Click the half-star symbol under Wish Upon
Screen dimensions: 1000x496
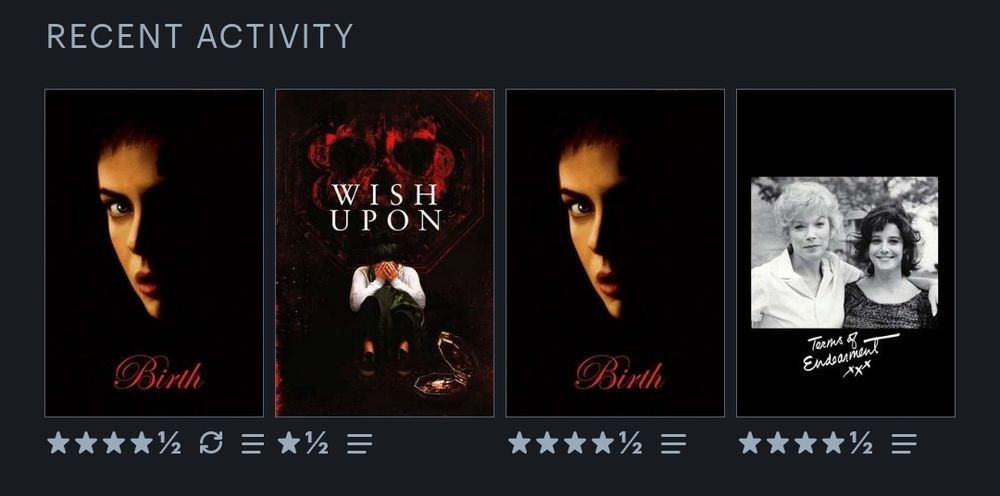coord(317,442)
